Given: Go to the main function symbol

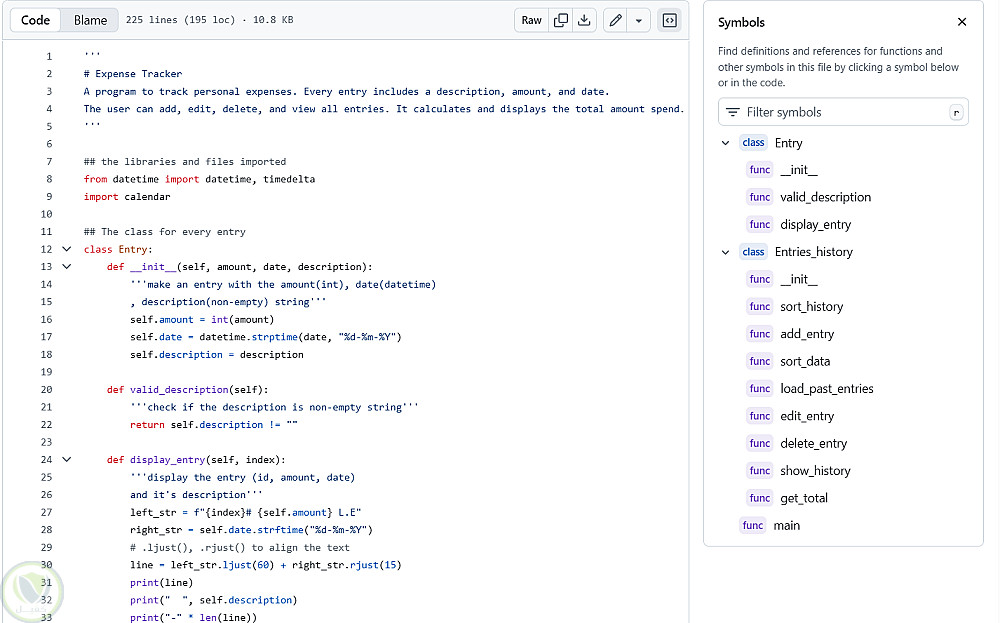Looking at the screenshot, I should [x=786, y=525].
